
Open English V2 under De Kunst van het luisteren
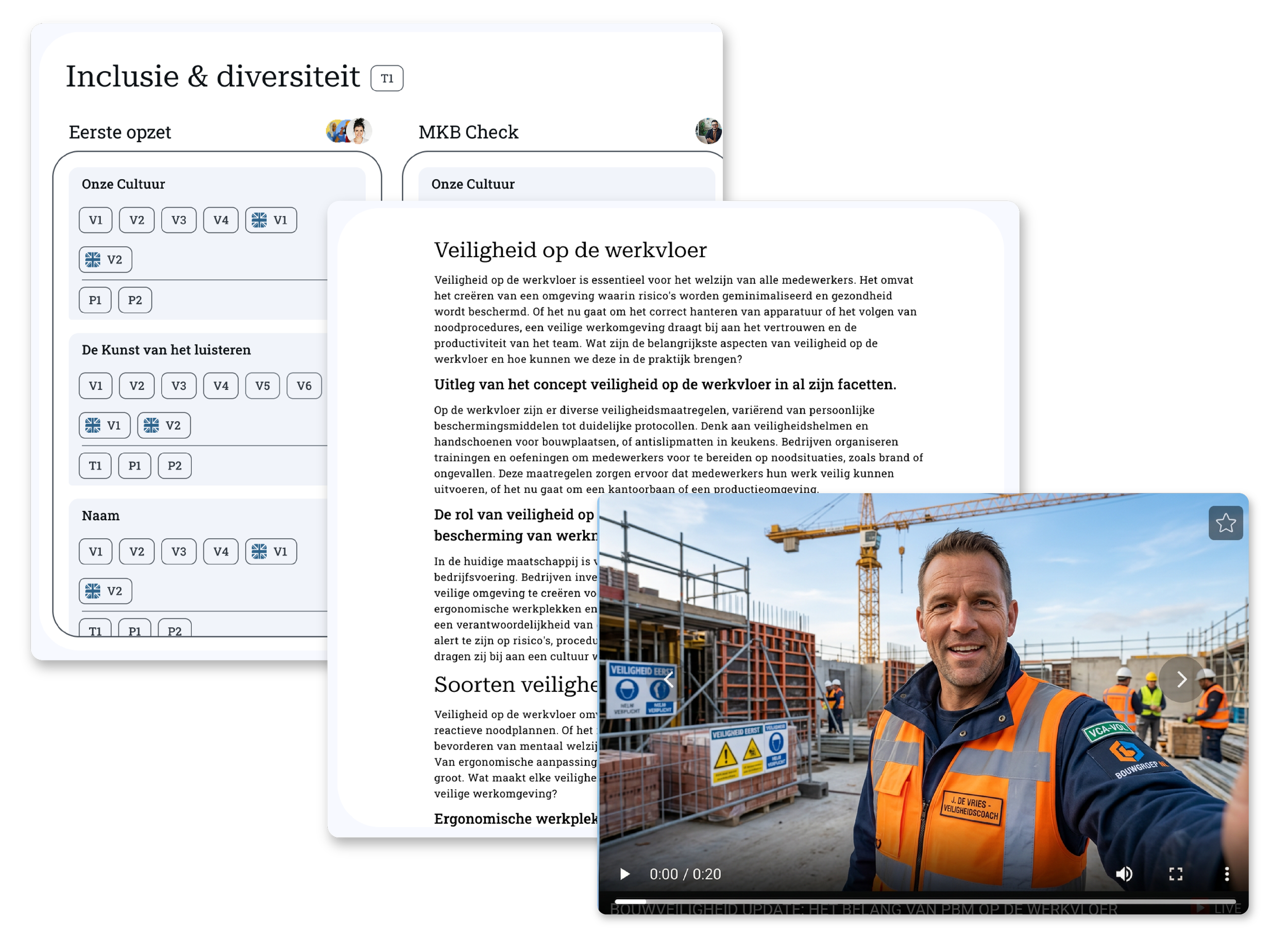(x=164, y=425)
